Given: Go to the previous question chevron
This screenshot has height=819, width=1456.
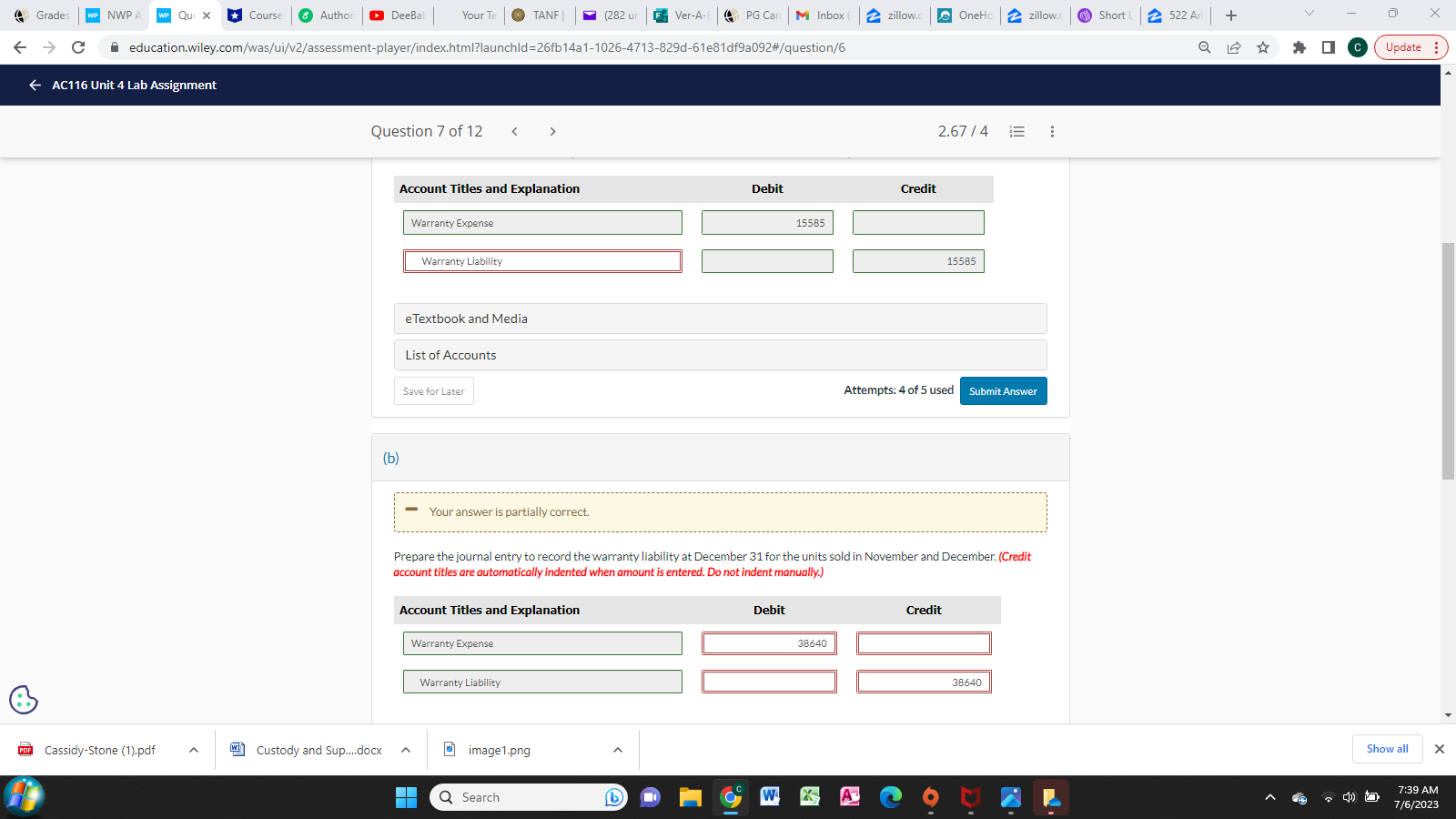Looking at the screenshot, I should click(514, 131).
